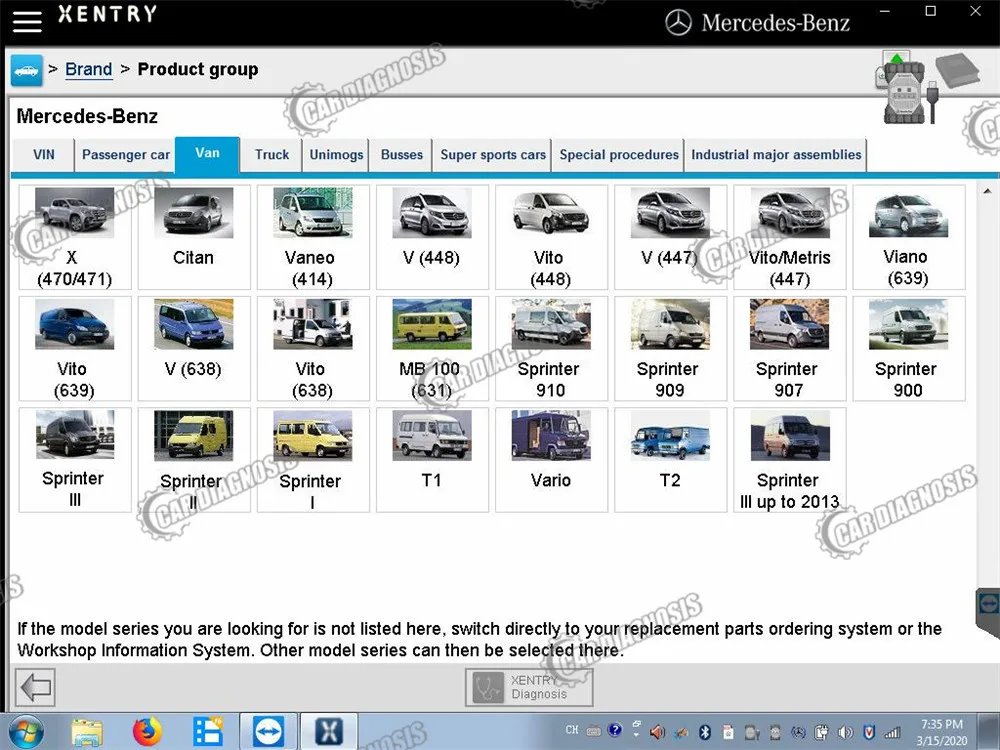Click the scroll up arrow of model list
Image resolution: width=1000 pixels, height=750 pixels.
pyautogui.click(x=987, y=191)
